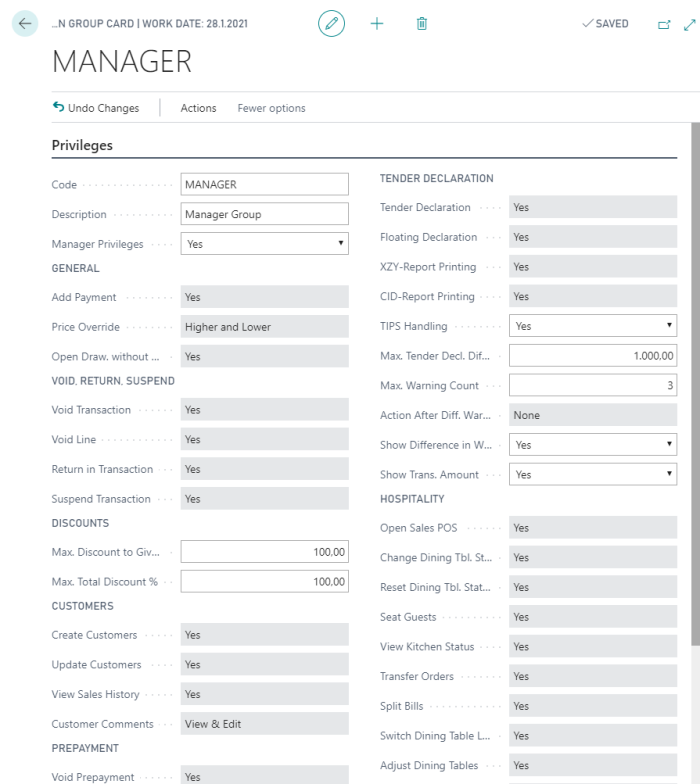
Task: Click the Void Line value
Action: (264, 439)
